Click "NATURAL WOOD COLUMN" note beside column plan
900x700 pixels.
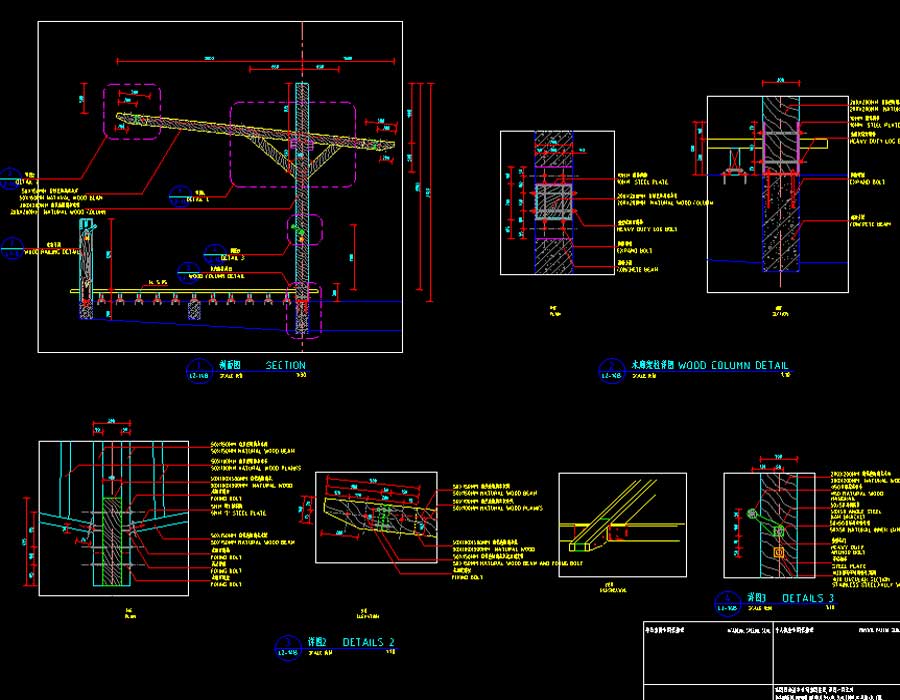665,203
